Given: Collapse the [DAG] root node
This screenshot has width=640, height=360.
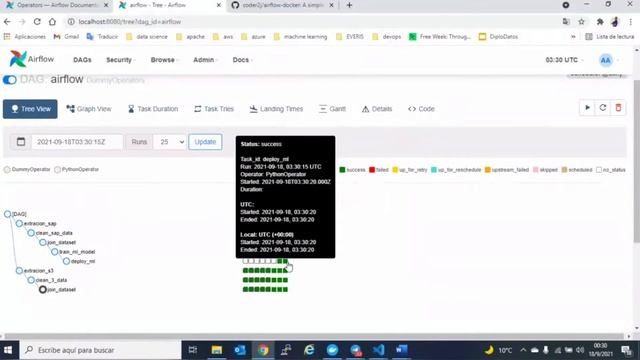Looking at the screenshot, I should tap(7, 214).
